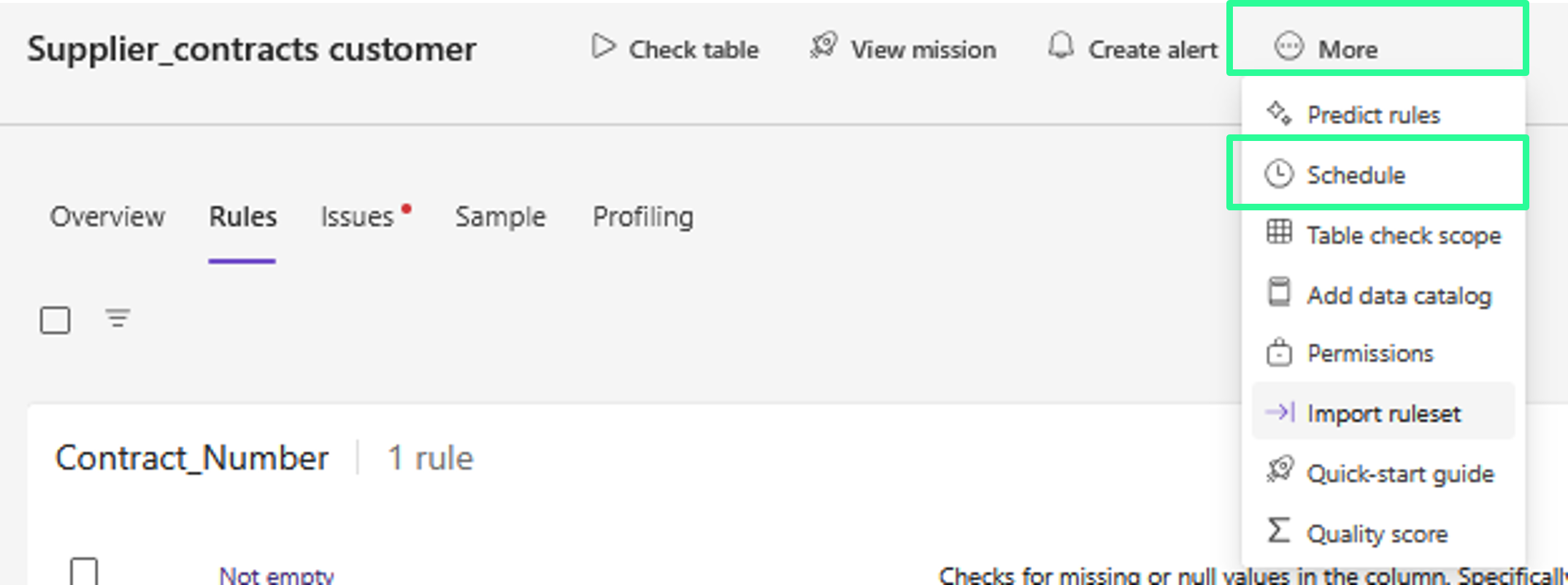Viewport: 1568px width, 585px height.
Task: Tick the select-all rules checkbox
Action: pos(55,320)
